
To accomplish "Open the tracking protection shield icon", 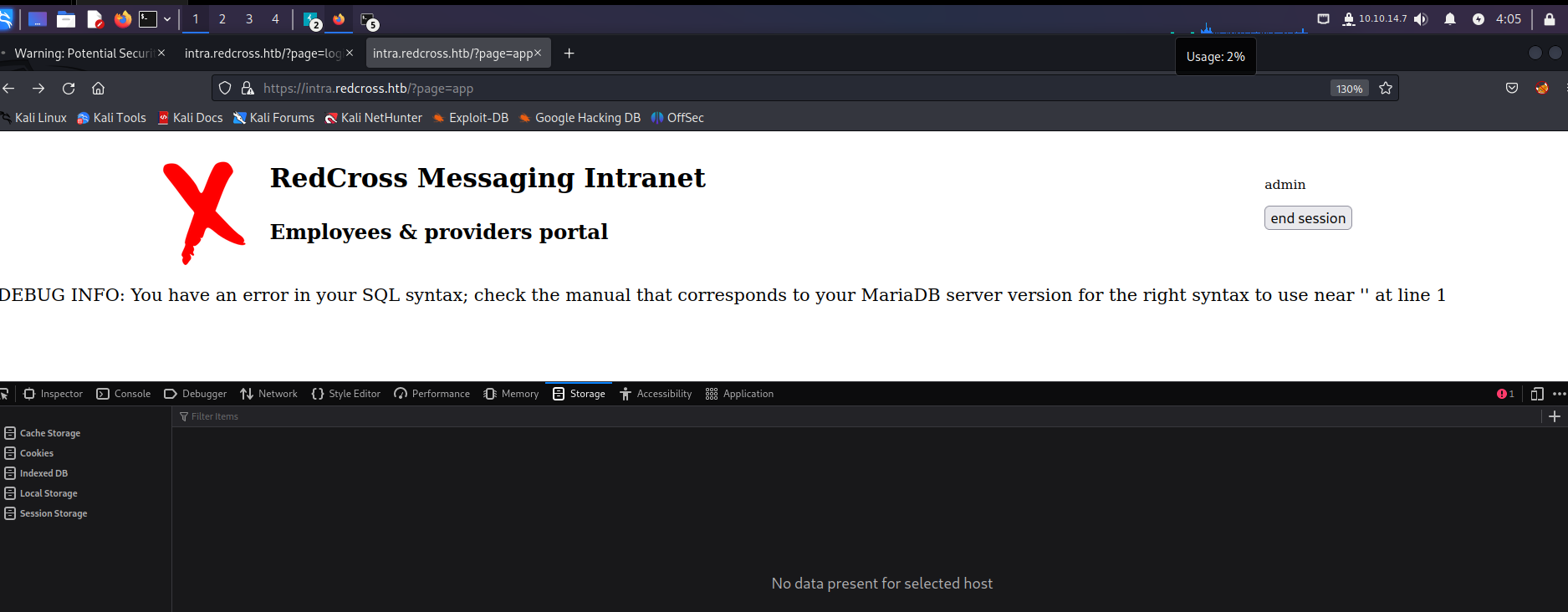I will pyautogui.click(x=225, y=88).
